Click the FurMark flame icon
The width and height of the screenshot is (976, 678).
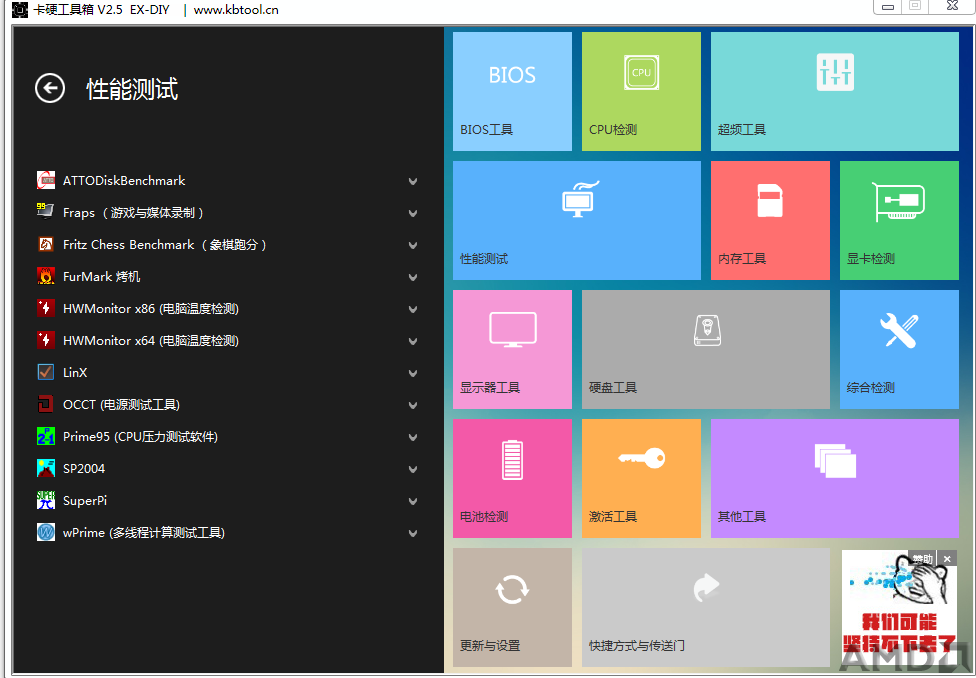pos(45,276)
